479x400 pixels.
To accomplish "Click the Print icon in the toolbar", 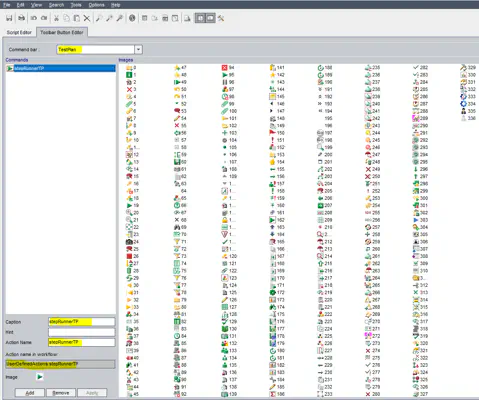I will (x=21, y=18).
